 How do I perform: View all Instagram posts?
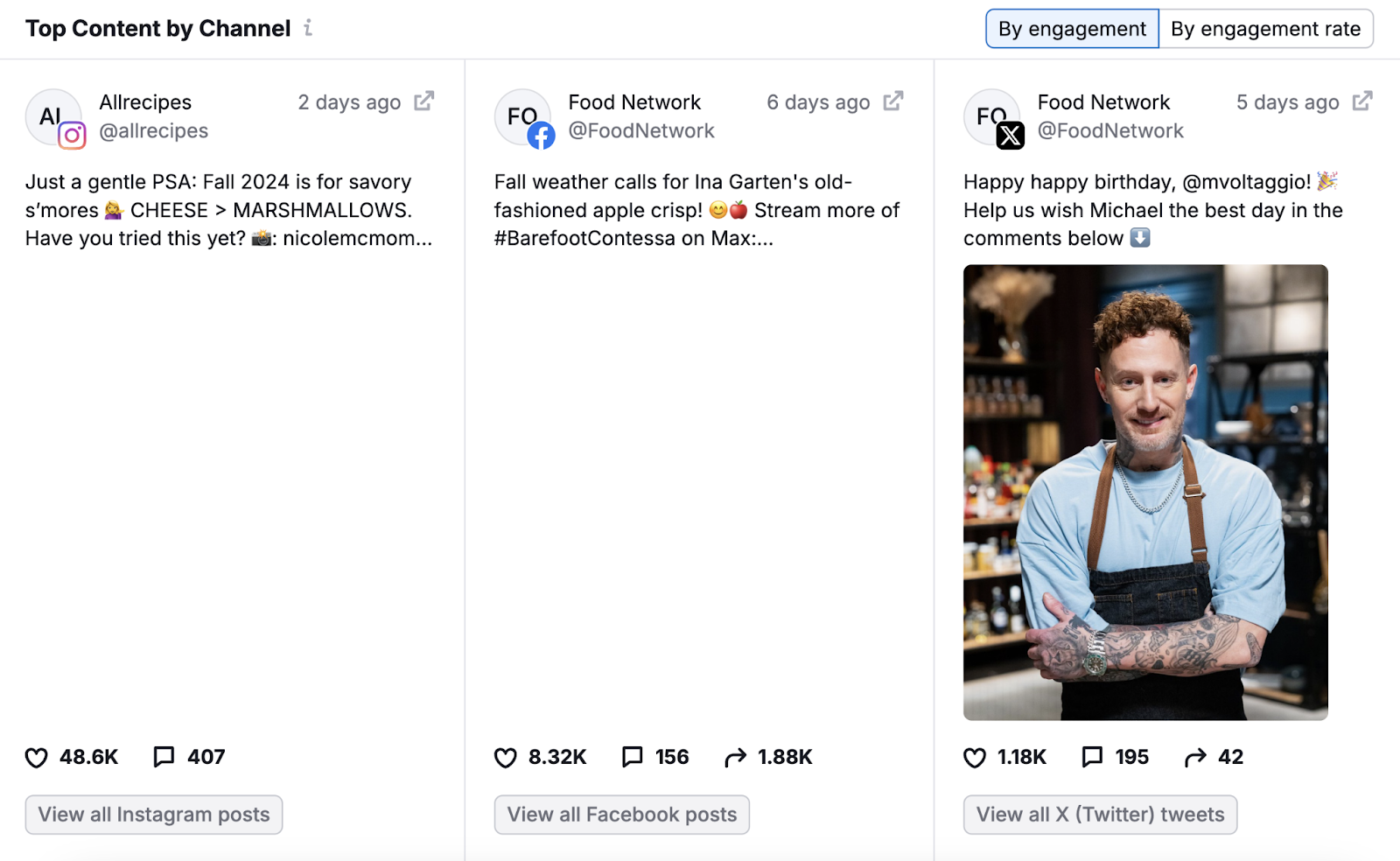click(x=153, y=814)
